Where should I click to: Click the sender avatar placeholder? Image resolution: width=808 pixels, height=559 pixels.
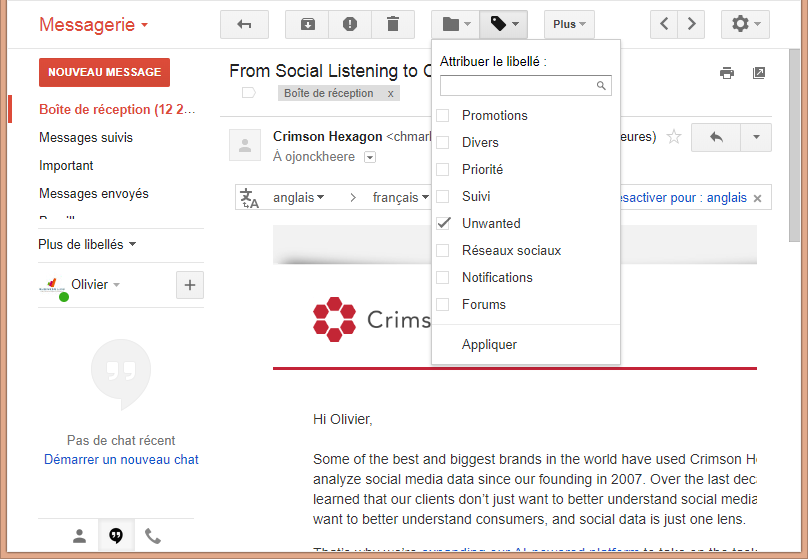point(245,146)
